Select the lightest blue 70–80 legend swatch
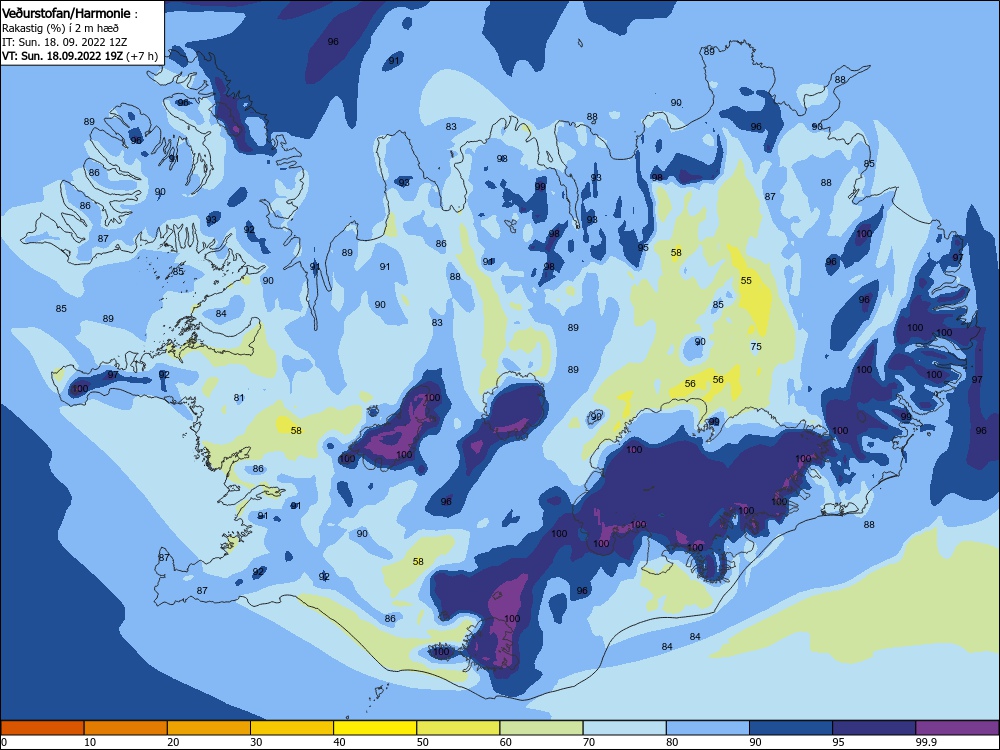Image resolution: width=1000 pixels, height=750 pixels. [x=625, y=728]
